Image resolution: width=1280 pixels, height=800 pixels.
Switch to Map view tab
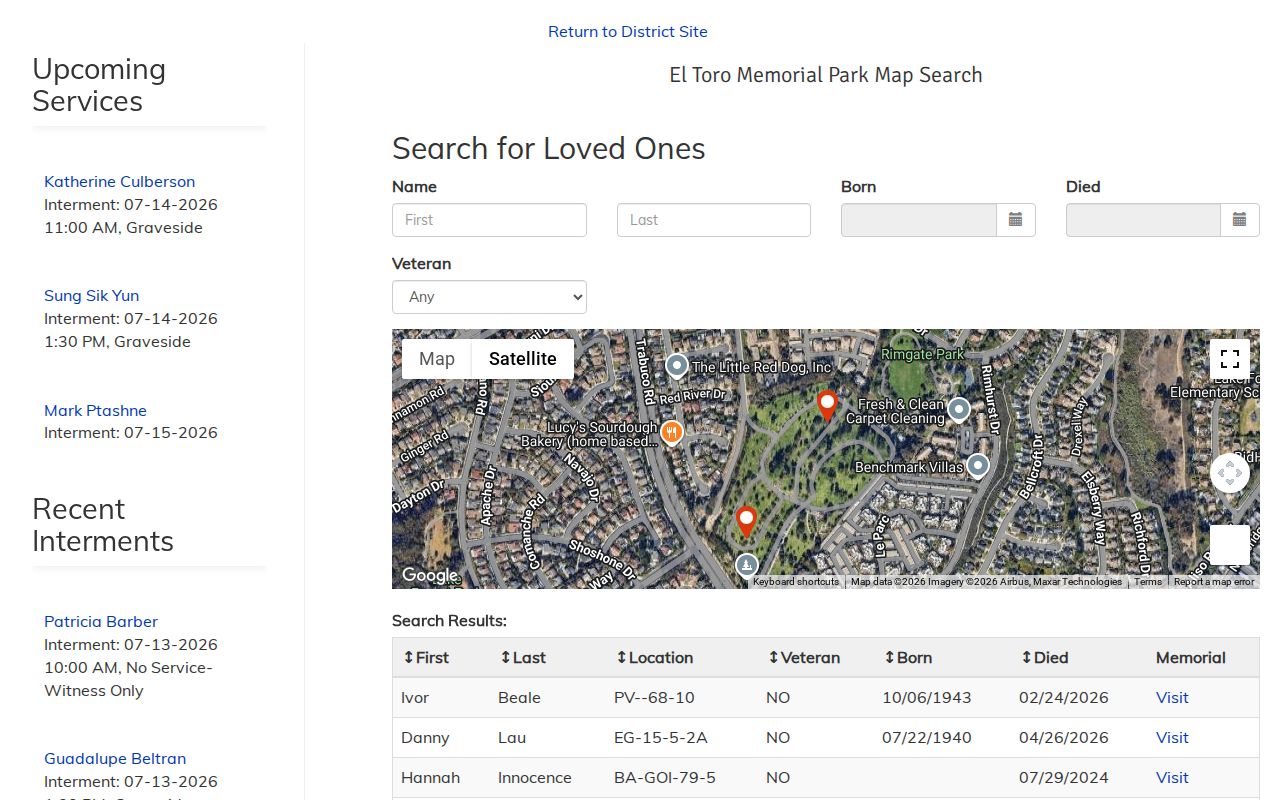click(437, 359)
